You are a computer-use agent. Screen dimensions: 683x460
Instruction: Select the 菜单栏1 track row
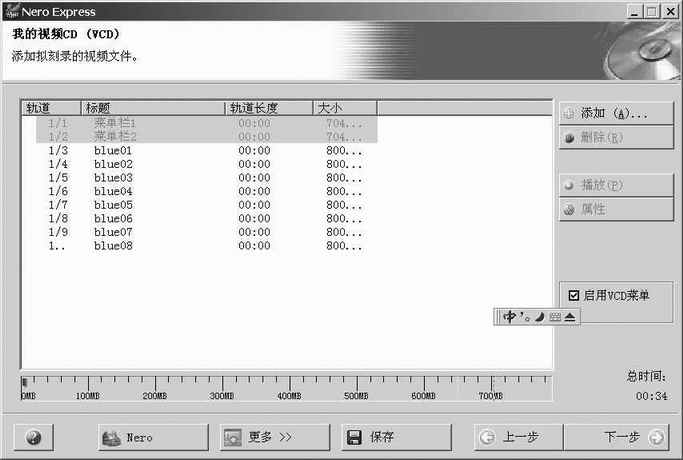(x=206, y=123)
